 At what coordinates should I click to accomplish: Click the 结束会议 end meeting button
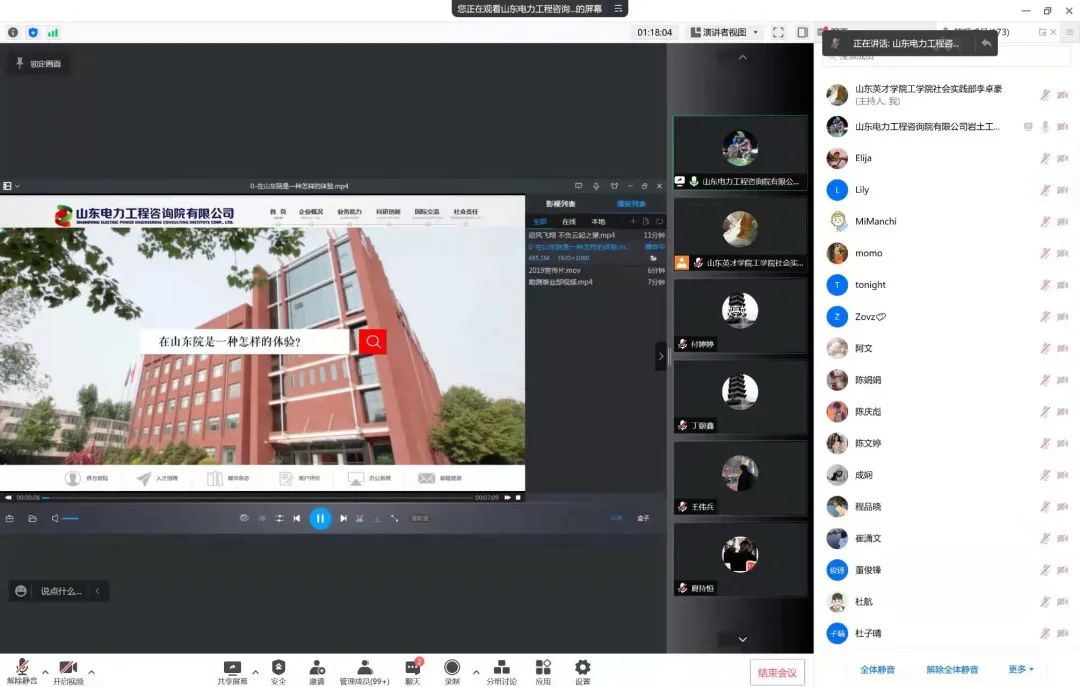point(777,673)
